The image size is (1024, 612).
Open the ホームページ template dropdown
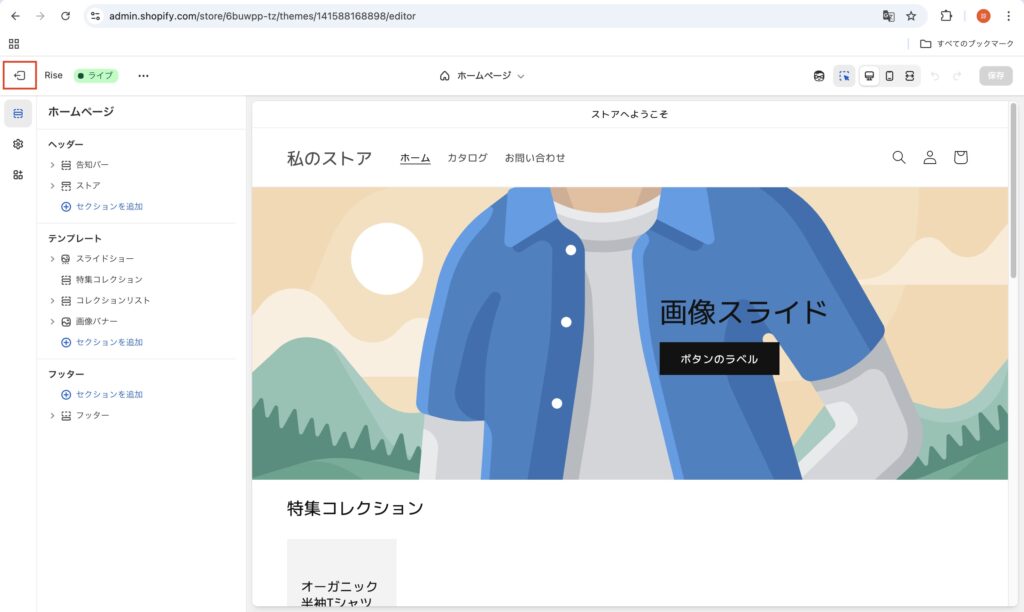pyautogui.click(x=482, y=76)
